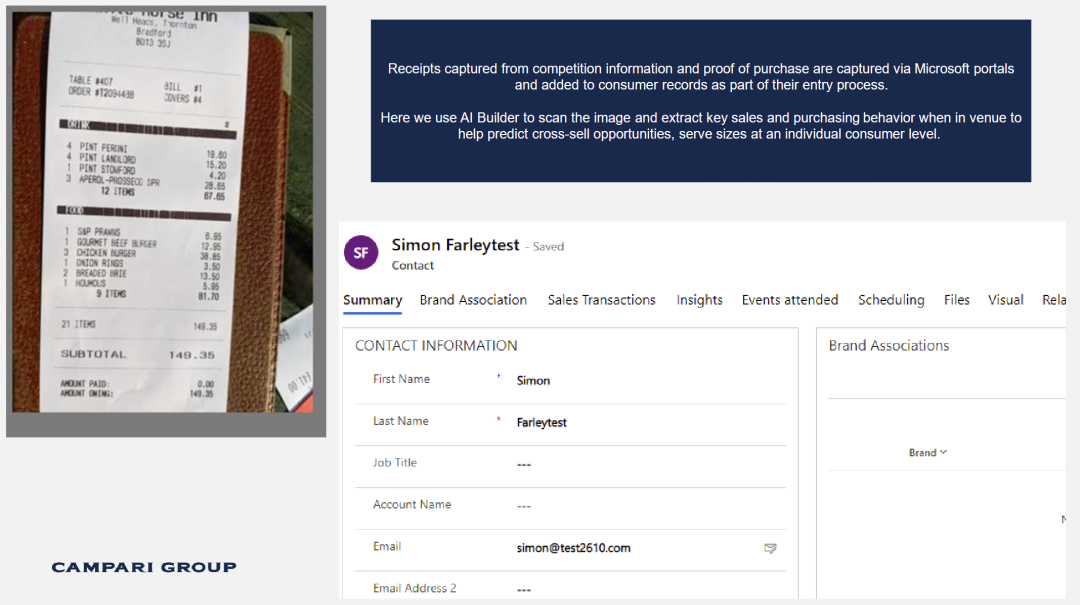1080x605 pixels.
Task: Click the send email icon beside simon@test2610.com
Action: pyautogui.click(x=770, y=548)
